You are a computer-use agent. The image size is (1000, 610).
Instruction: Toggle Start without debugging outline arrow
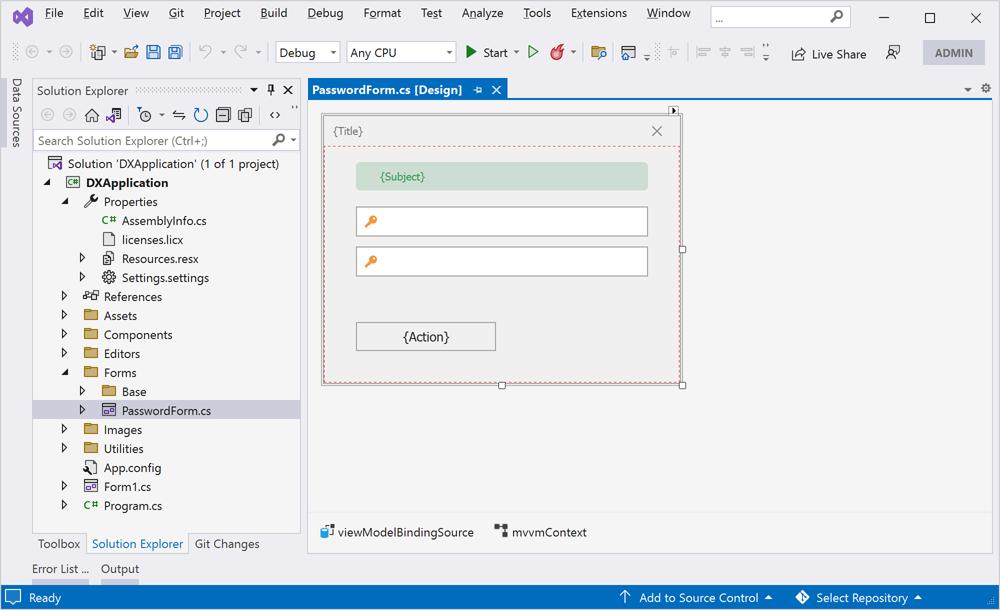(x=533, y=51)
